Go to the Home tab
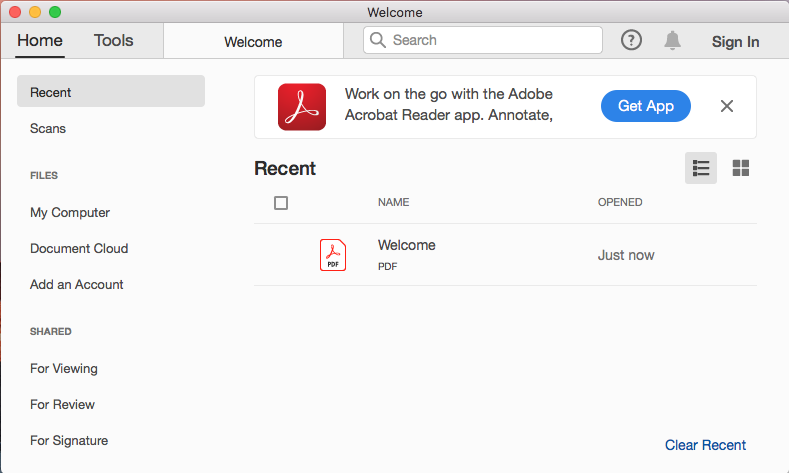789x473 pixels. [x=40, y=41]
